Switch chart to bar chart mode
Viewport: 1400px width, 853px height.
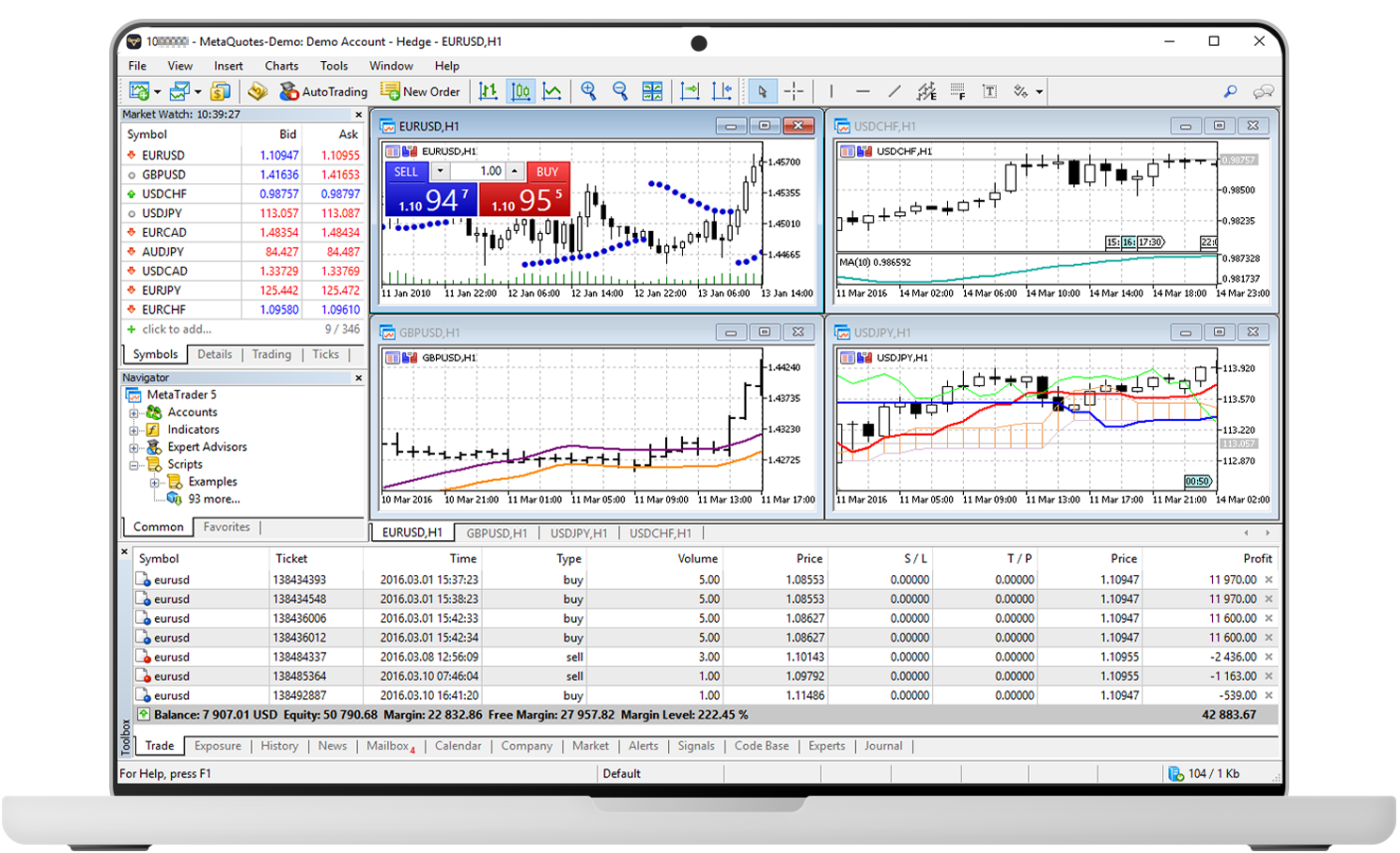[x=489, y=91]
